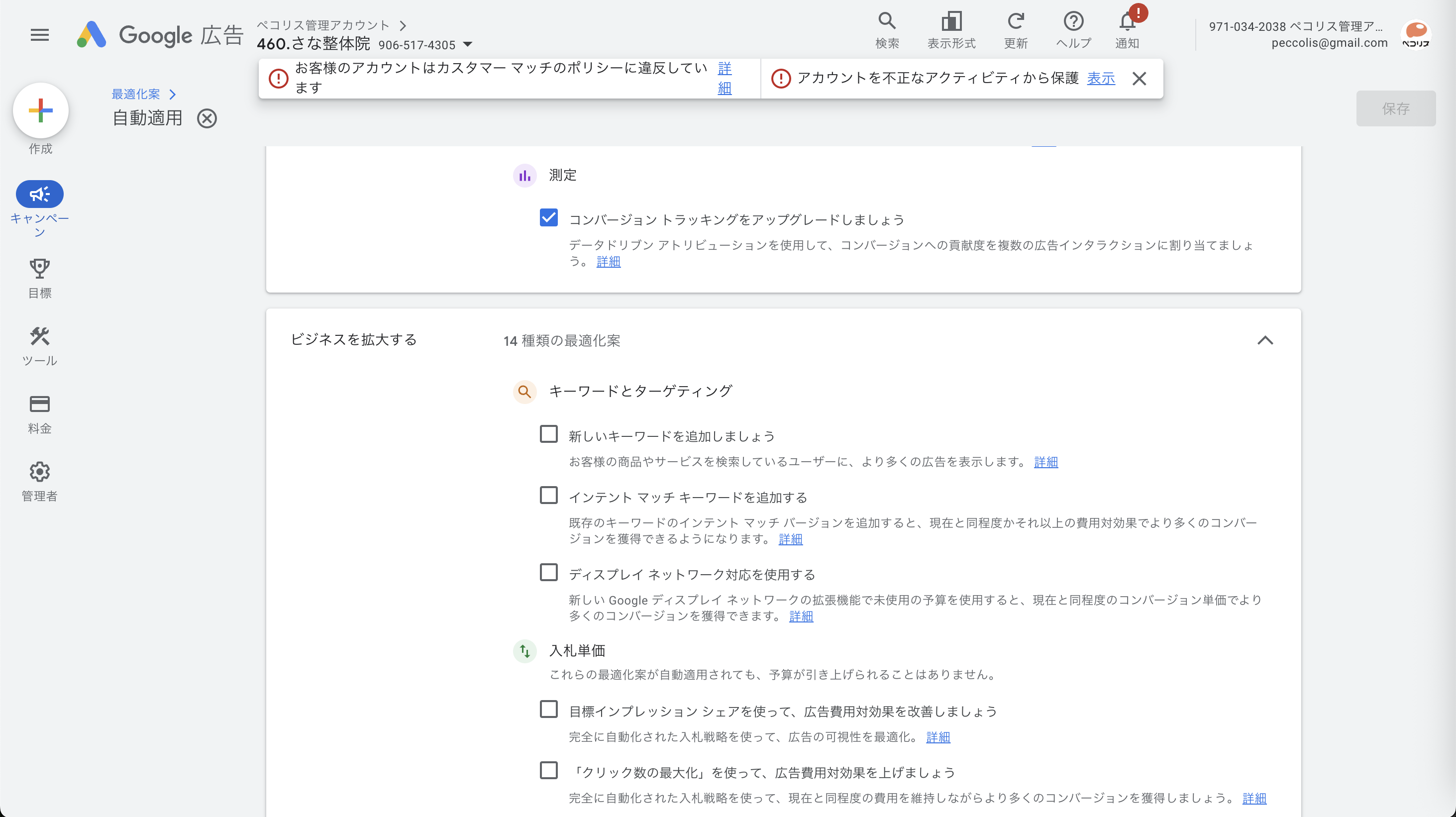The width and height of the screenshot is (1456, 817).
Task: Go back to 最適化案 breadcrumb link
Action: (136, 95)
